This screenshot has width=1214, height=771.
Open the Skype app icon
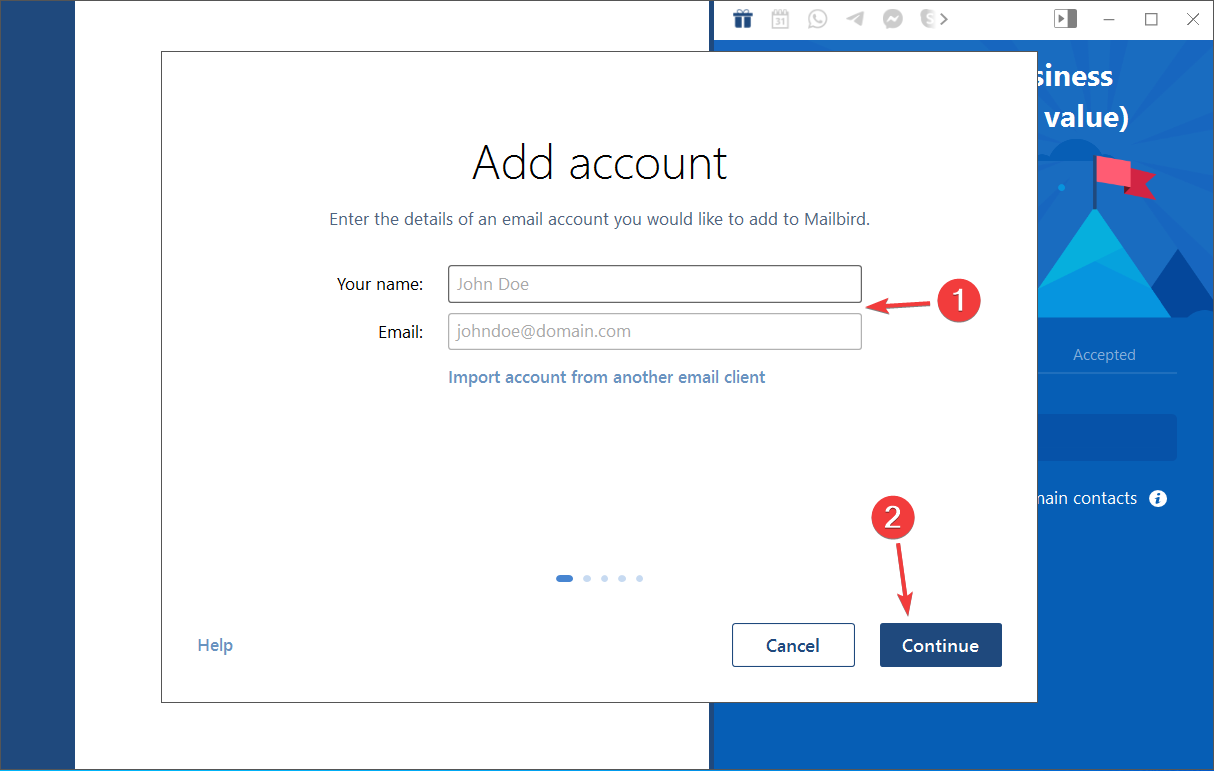(x=928, y=19)
